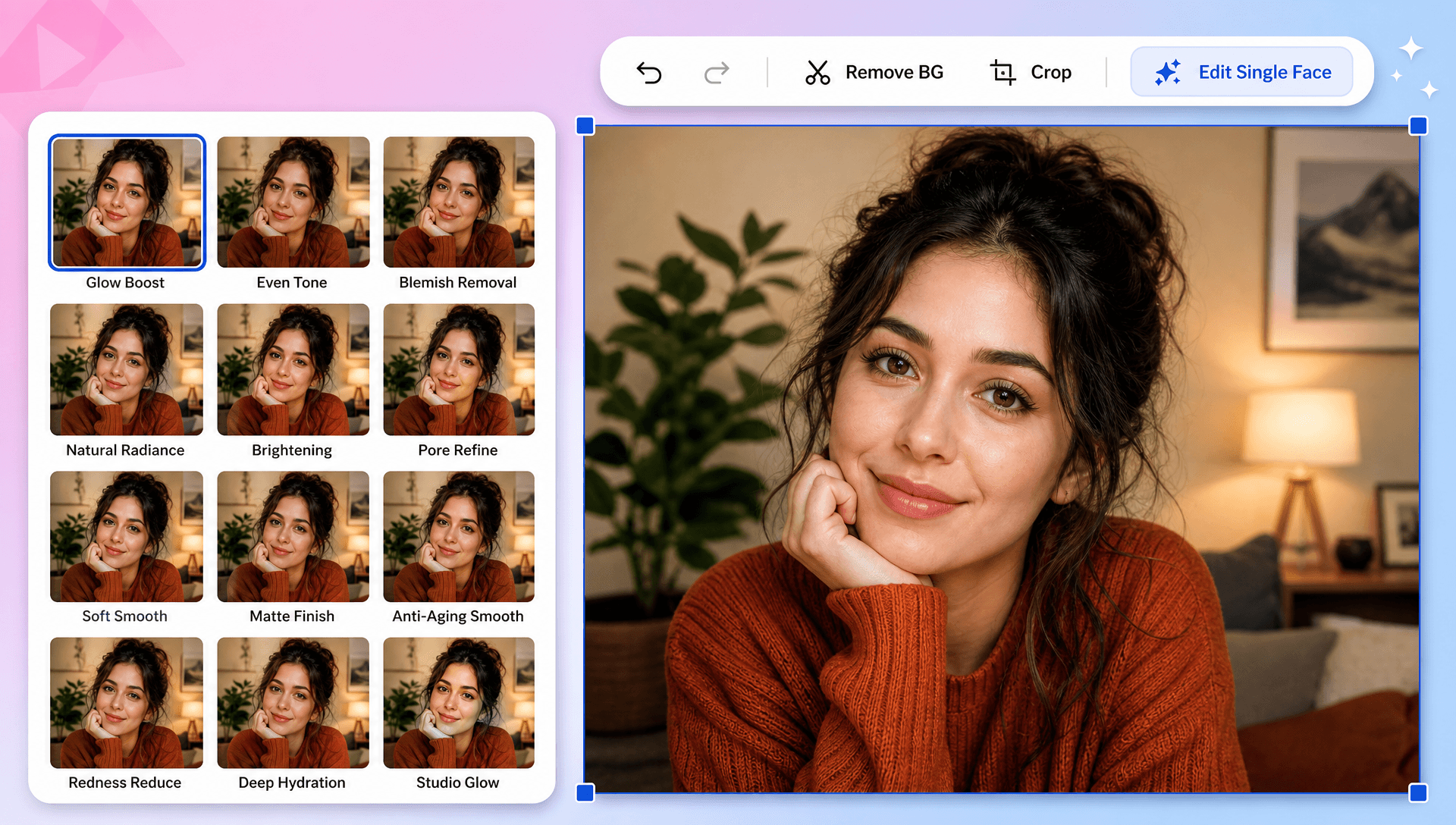This screenshot has height=825, width=1456.
Task: Click the 'Soft Smooth' text label
Action: click(x=125, y=616)
